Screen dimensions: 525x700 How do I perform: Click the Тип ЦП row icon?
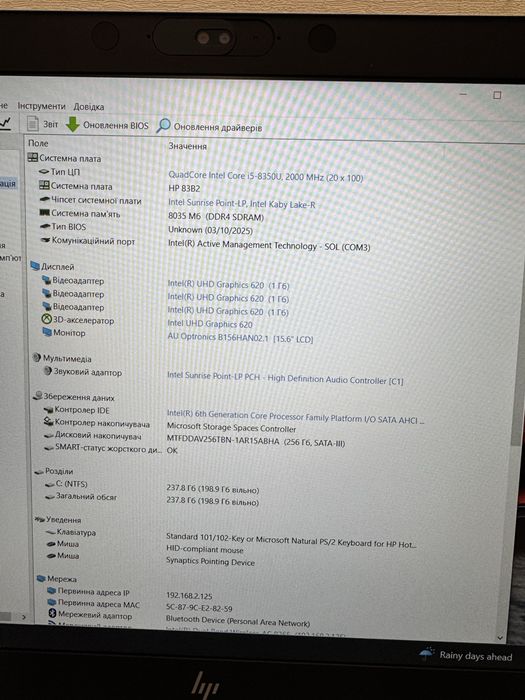(x=44, y=171)
